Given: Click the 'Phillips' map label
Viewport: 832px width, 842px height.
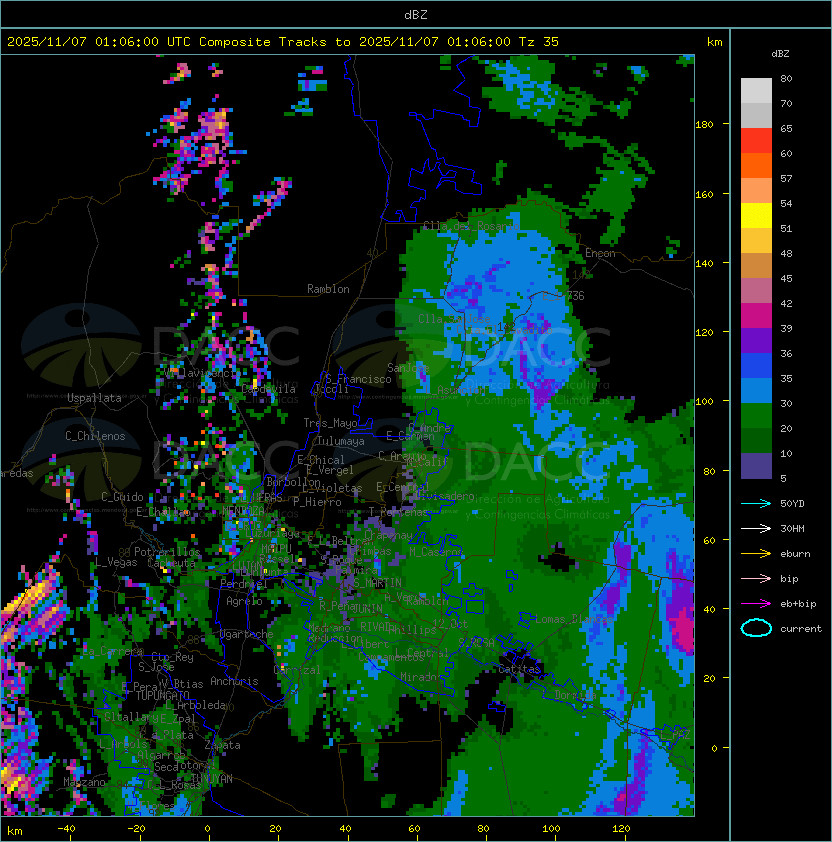Looking at the screenshot, I should [413, 629].
